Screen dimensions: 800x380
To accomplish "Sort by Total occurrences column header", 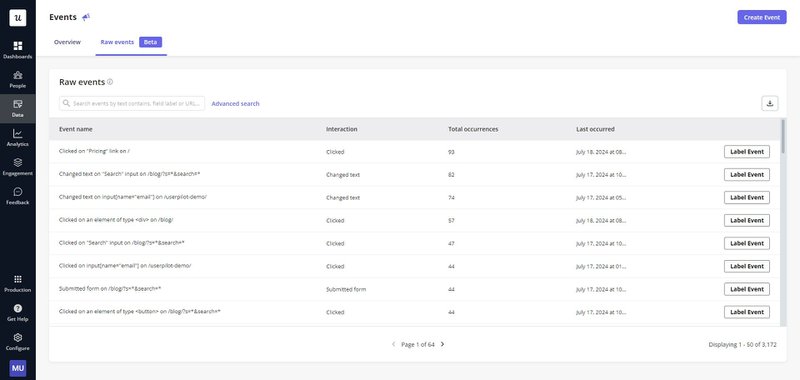I will click(x=473, y=129).
